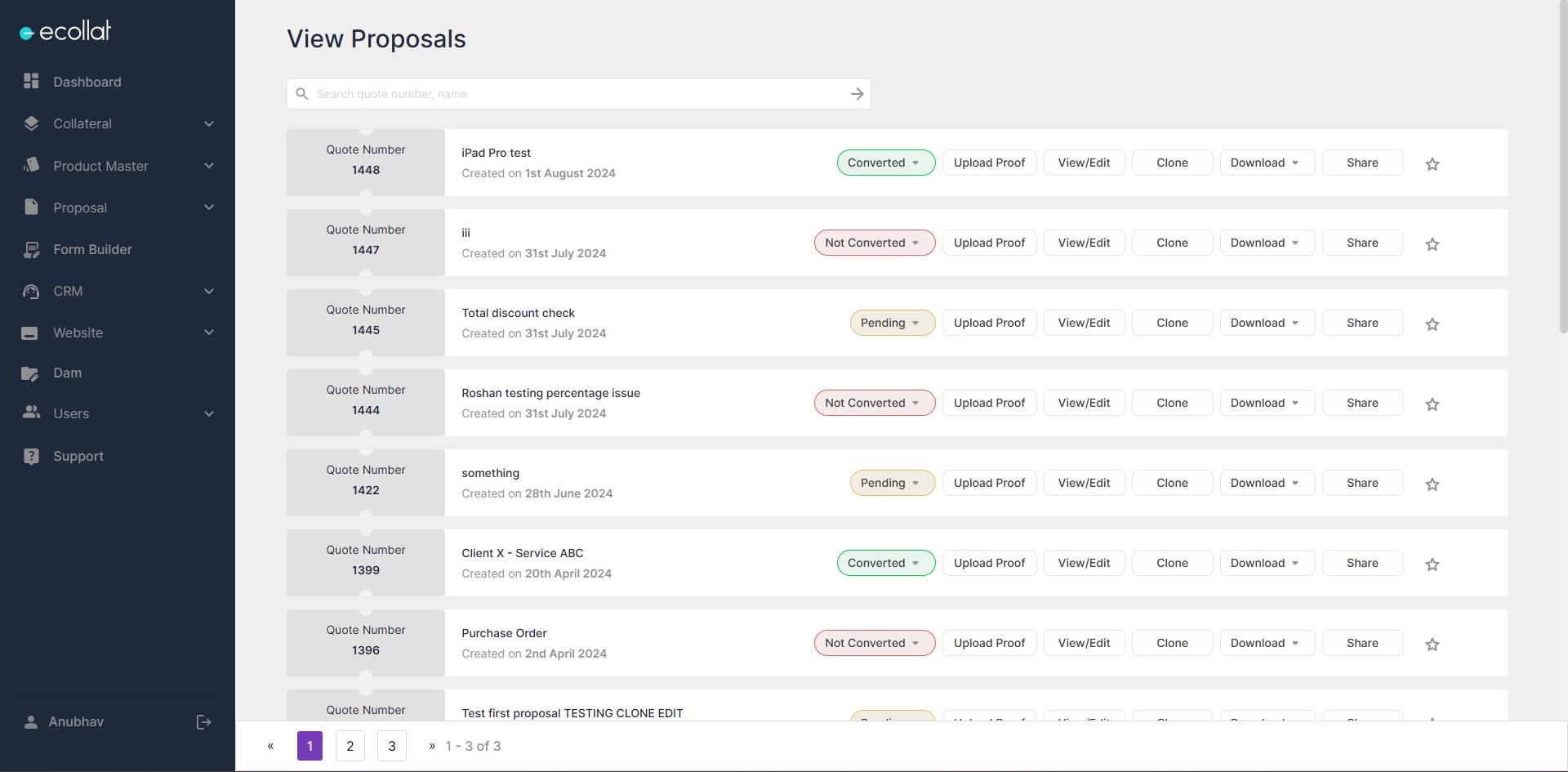Click the logout icon next to Anubhav

click(203, 722)
